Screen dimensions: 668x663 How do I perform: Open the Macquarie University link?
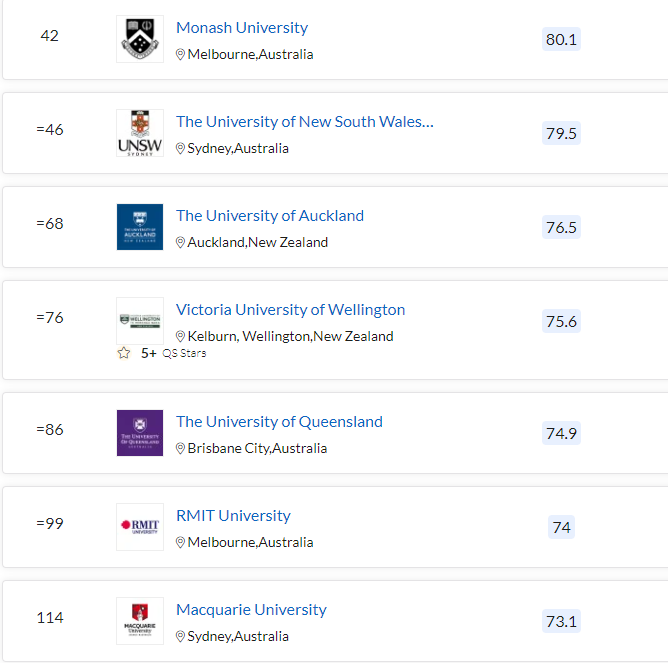click(x=251, y=610)
